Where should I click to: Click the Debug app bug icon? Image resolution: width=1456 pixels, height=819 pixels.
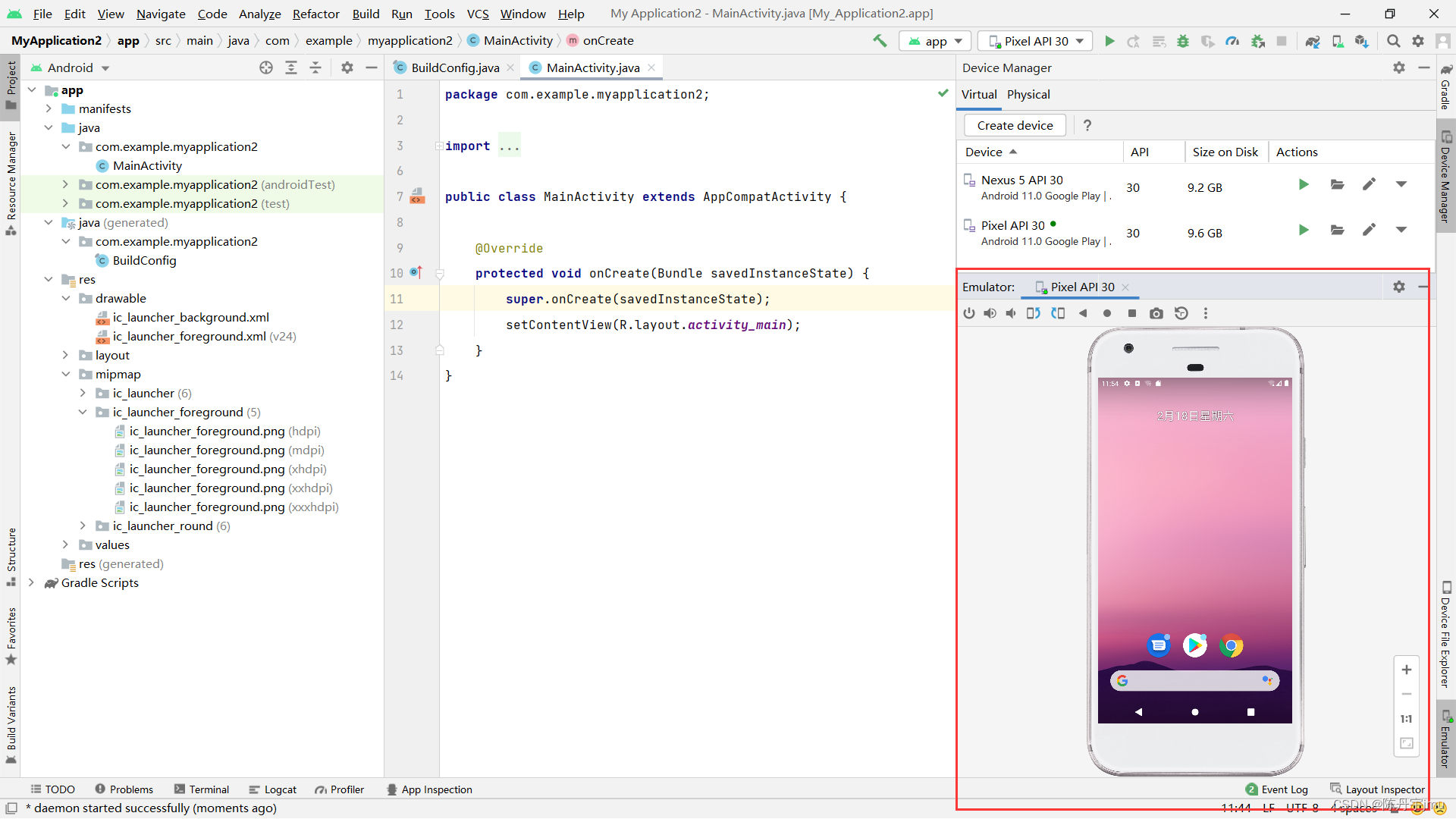1183,41
